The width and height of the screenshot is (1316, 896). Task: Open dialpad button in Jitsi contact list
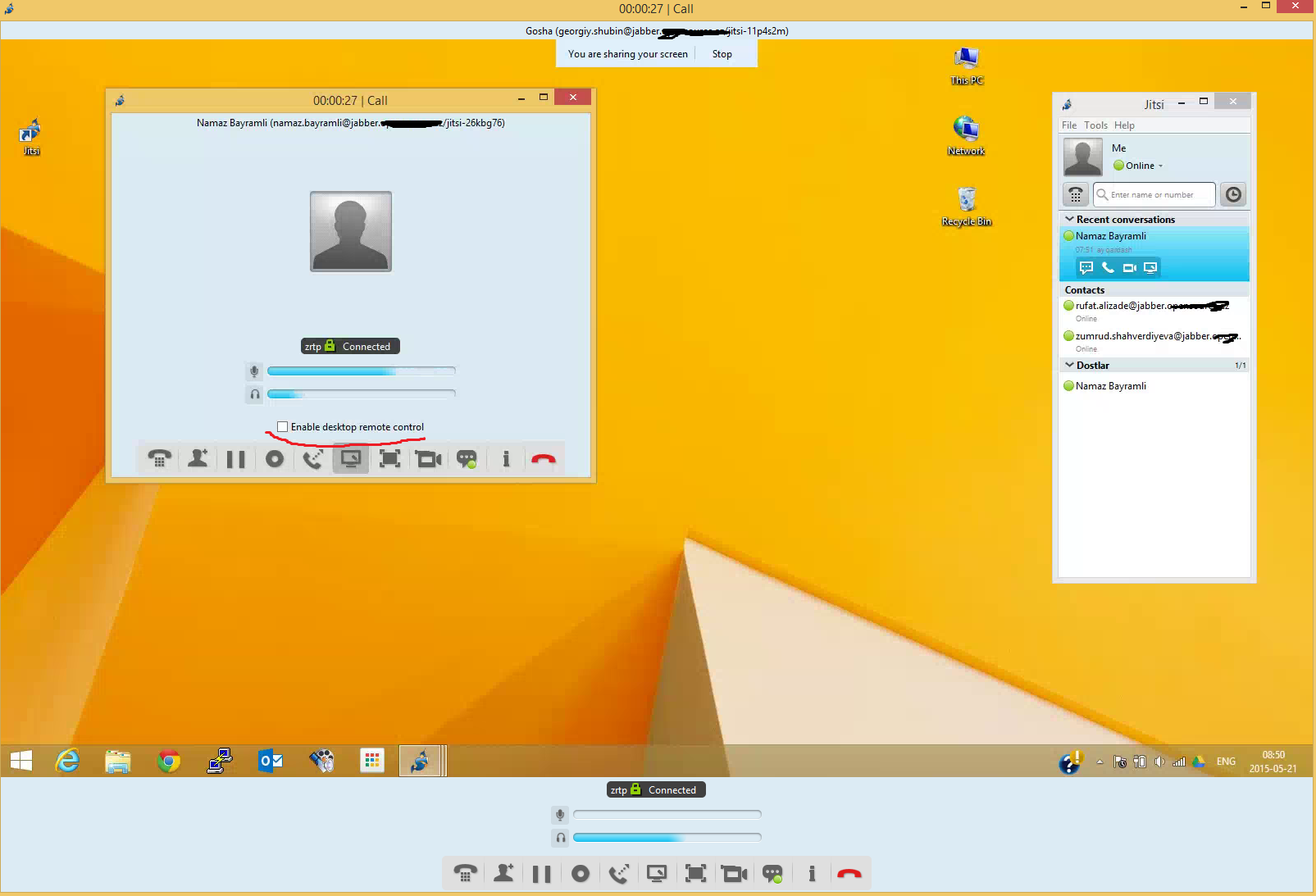point(1075,194)
